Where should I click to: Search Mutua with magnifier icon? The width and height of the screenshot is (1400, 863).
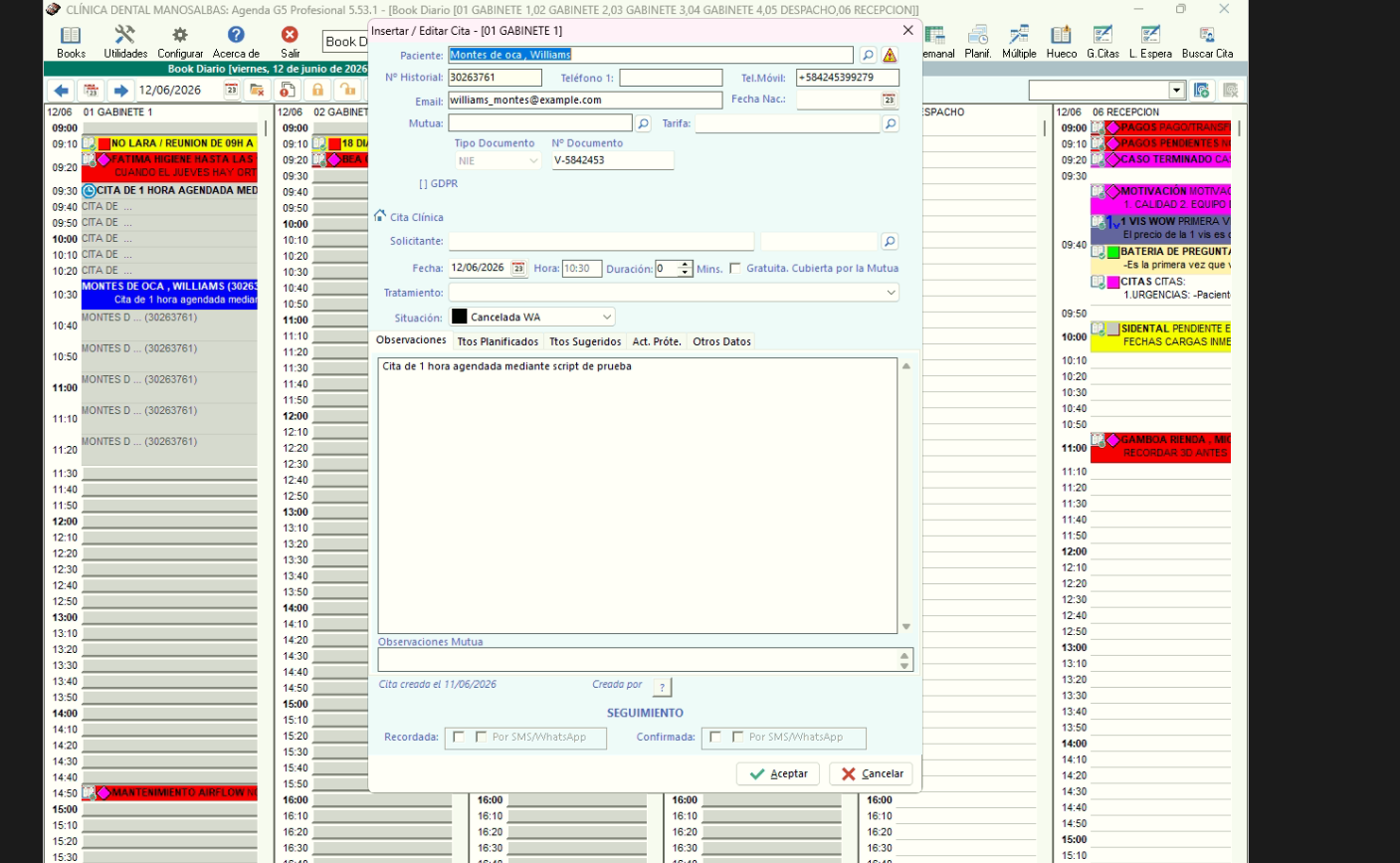coord(644,123)
